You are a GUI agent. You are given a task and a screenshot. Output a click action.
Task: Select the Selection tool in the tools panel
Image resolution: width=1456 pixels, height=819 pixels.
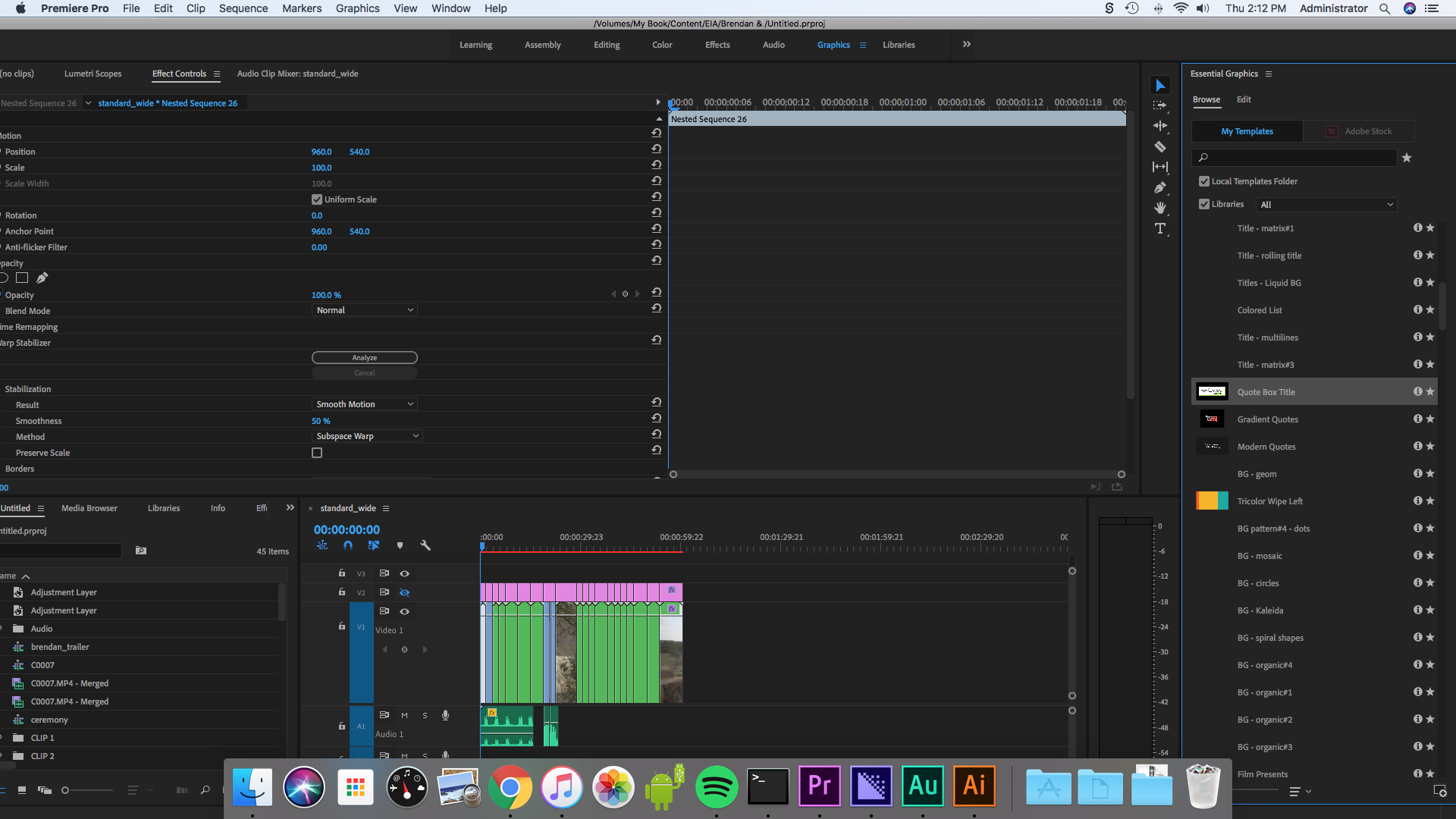point(1160,85)
